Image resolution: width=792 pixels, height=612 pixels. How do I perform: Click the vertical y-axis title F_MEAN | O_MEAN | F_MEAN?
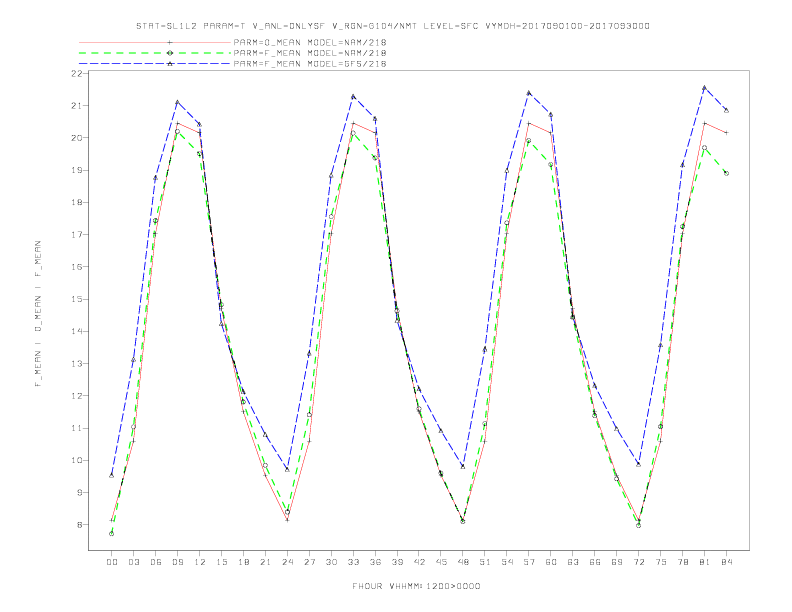click(38, 314)
